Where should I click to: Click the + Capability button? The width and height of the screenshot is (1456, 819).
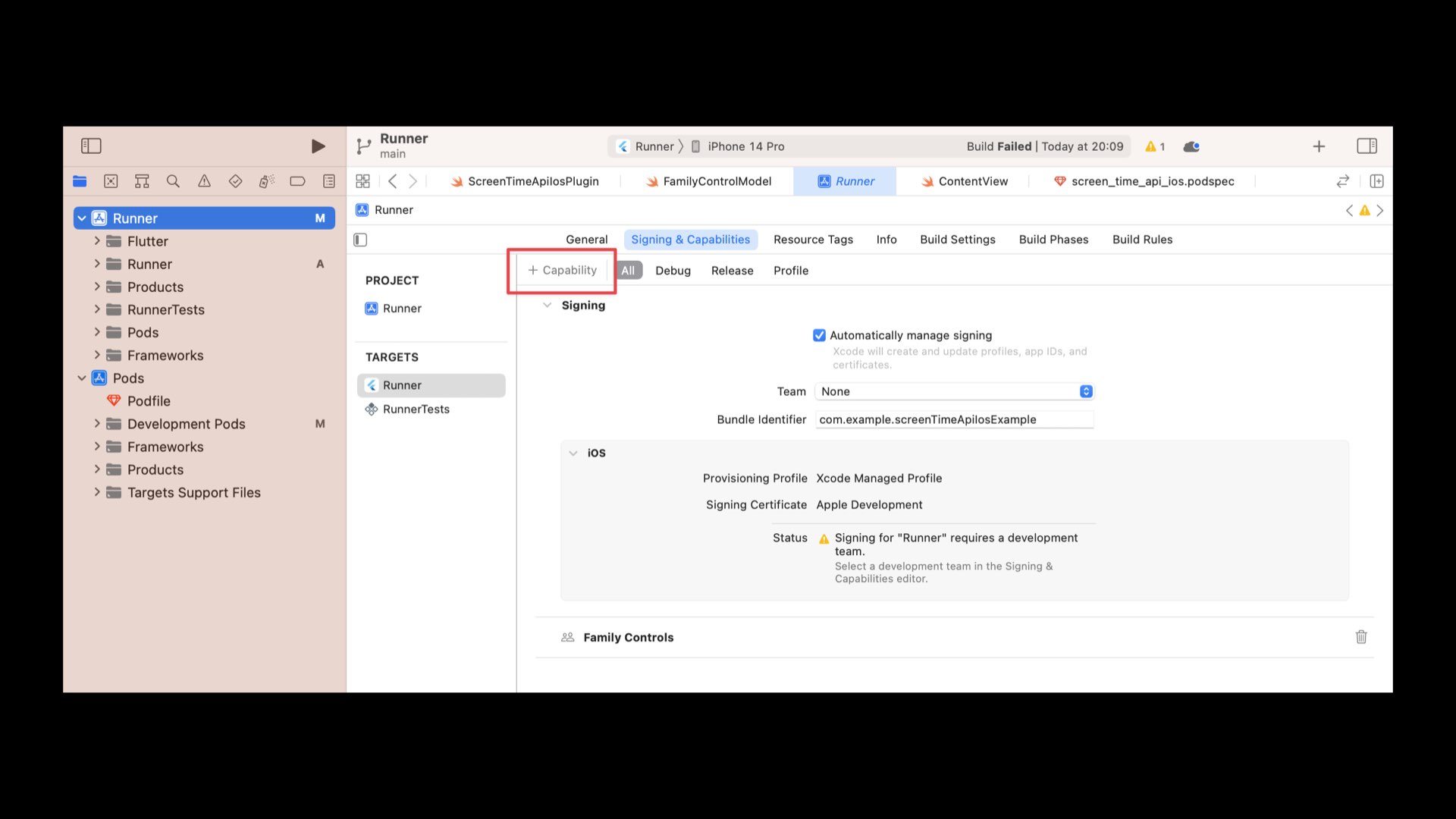click(x=562, y=271)
